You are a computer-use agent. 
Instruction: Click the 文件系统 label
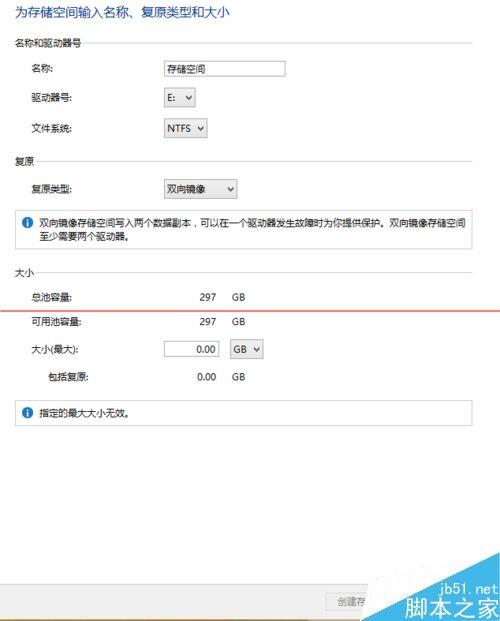click(52, 128)
